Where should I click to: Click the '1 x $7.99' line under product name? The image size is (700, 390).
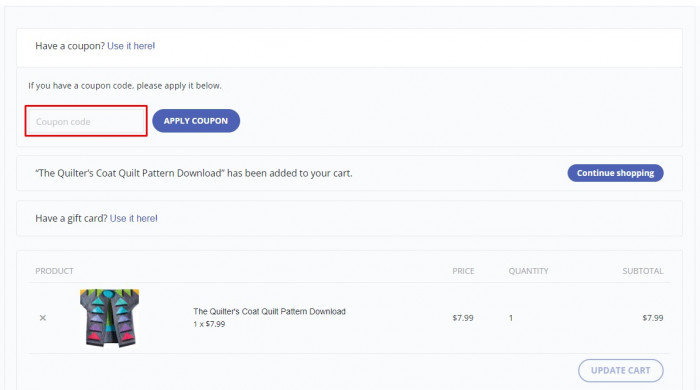click(209, 324)
